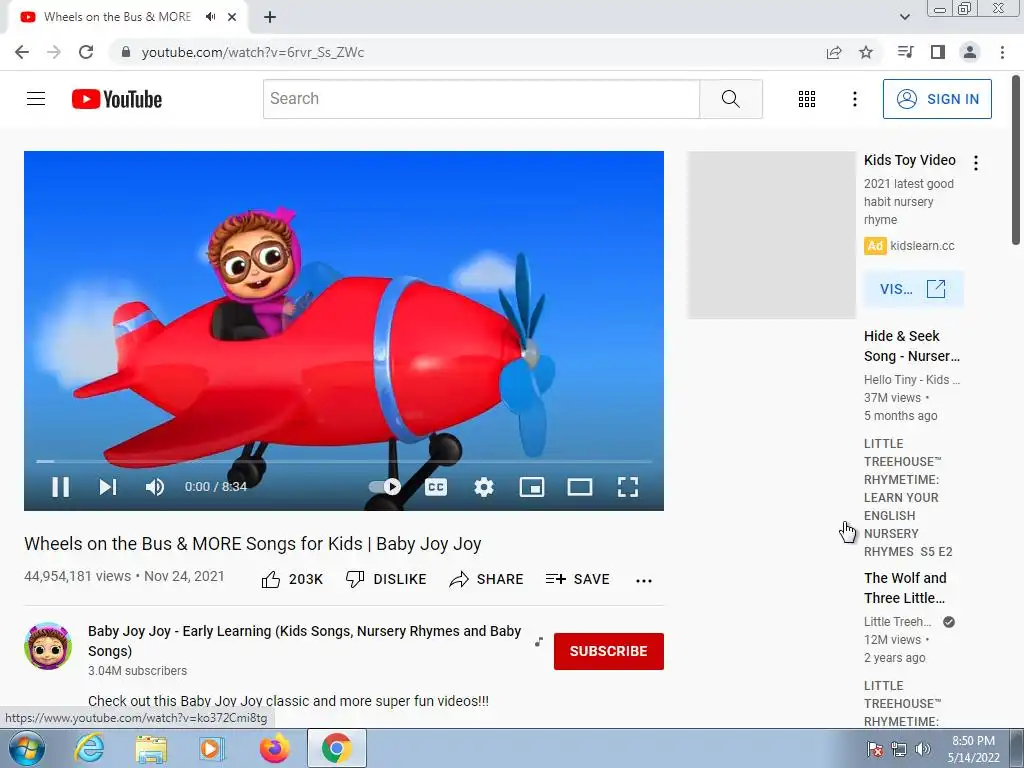Open system clock 8:50 PM
Viewport: 1024px width, 768px height.
pos(973,748)
